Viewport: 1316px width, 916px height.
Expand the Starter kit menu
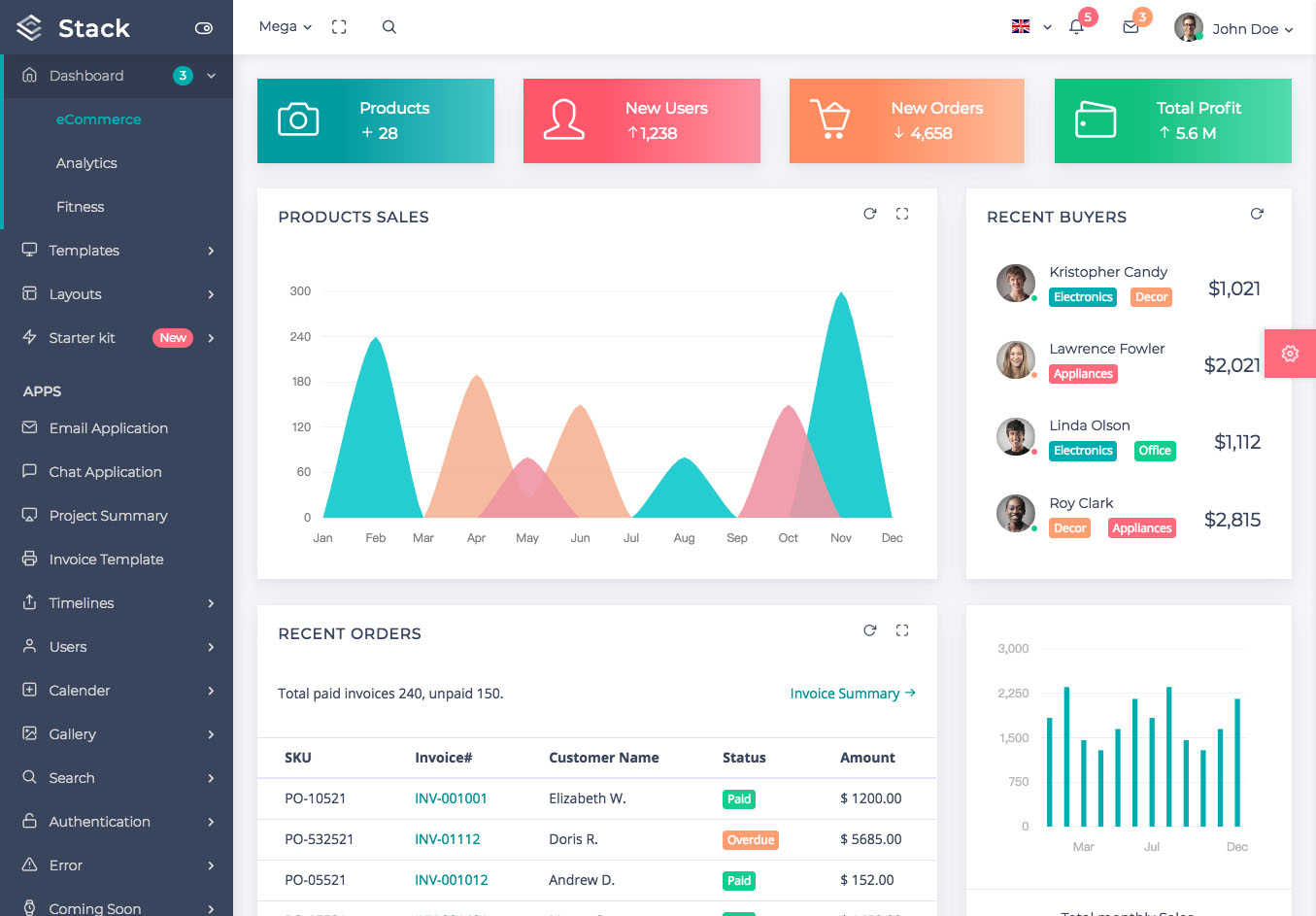click(117, 338)
